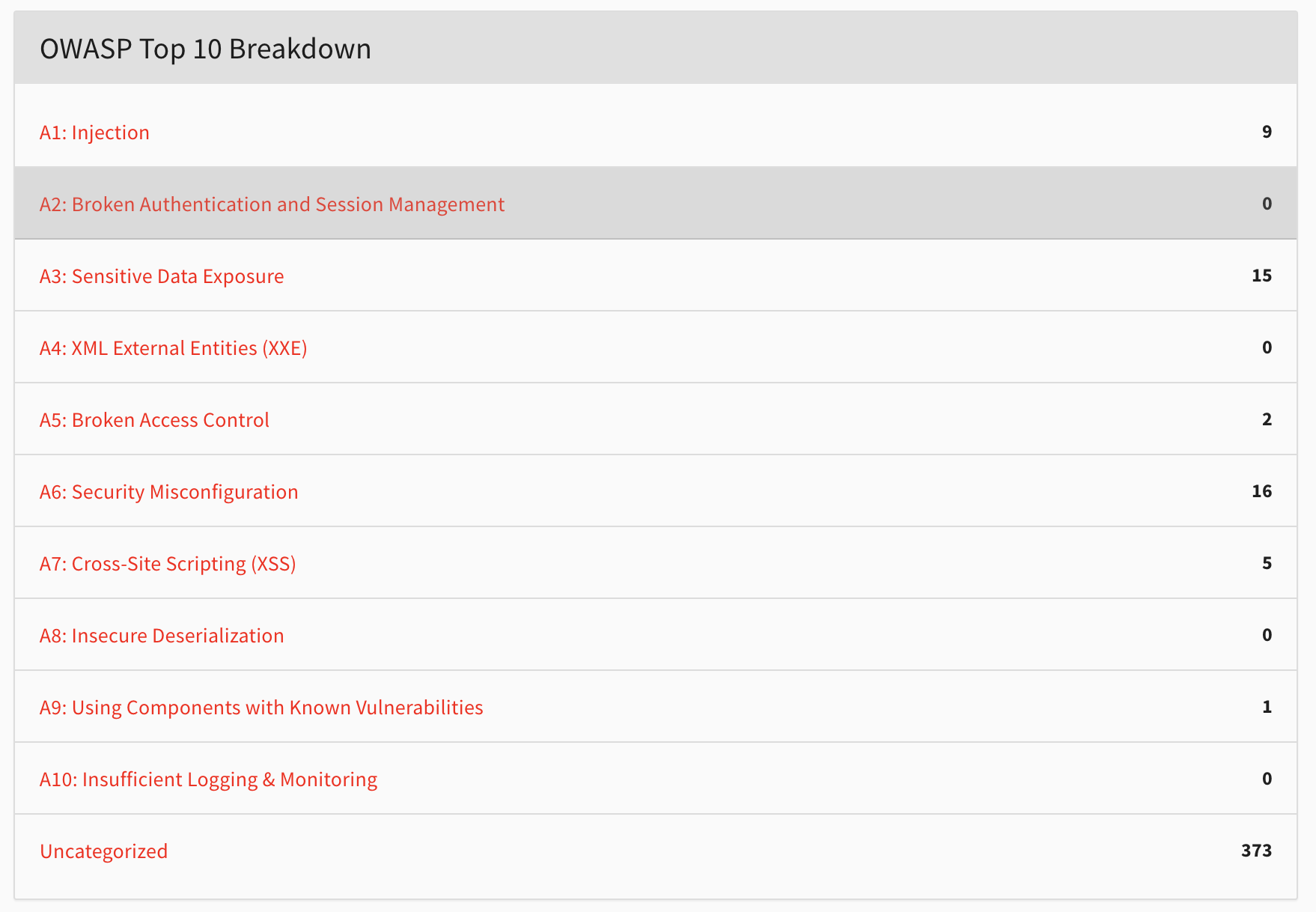Click A10: Insufficient Logging & Monitoring
The width and height of the screenshot is (1316, 912).
pos(208,779)
